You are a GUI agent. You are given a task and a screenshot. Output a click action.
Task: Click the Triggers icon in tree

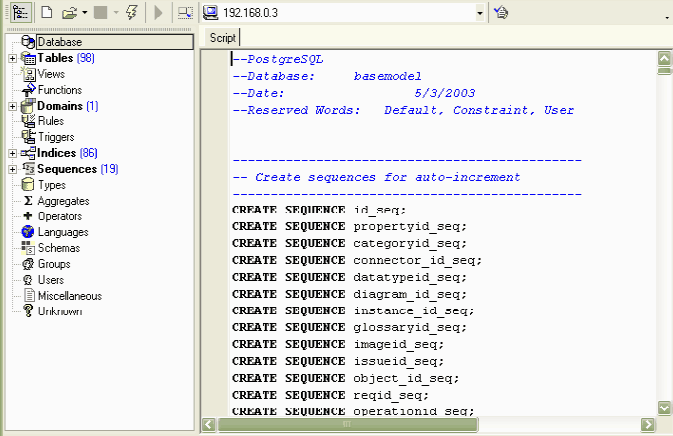coord(29,137)
